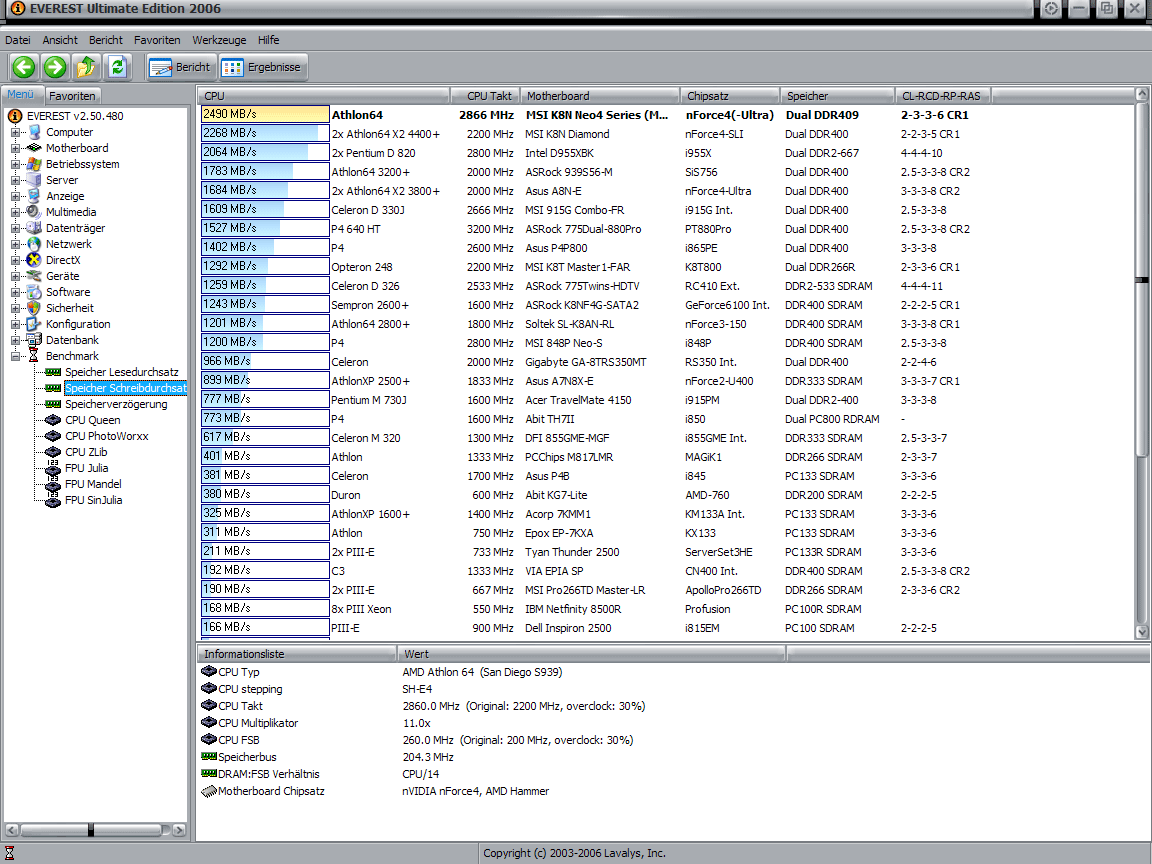Viewport: 1152px width, 864px height.
Task: Switch to the Menü tab
Action: (x=21, y=95)
